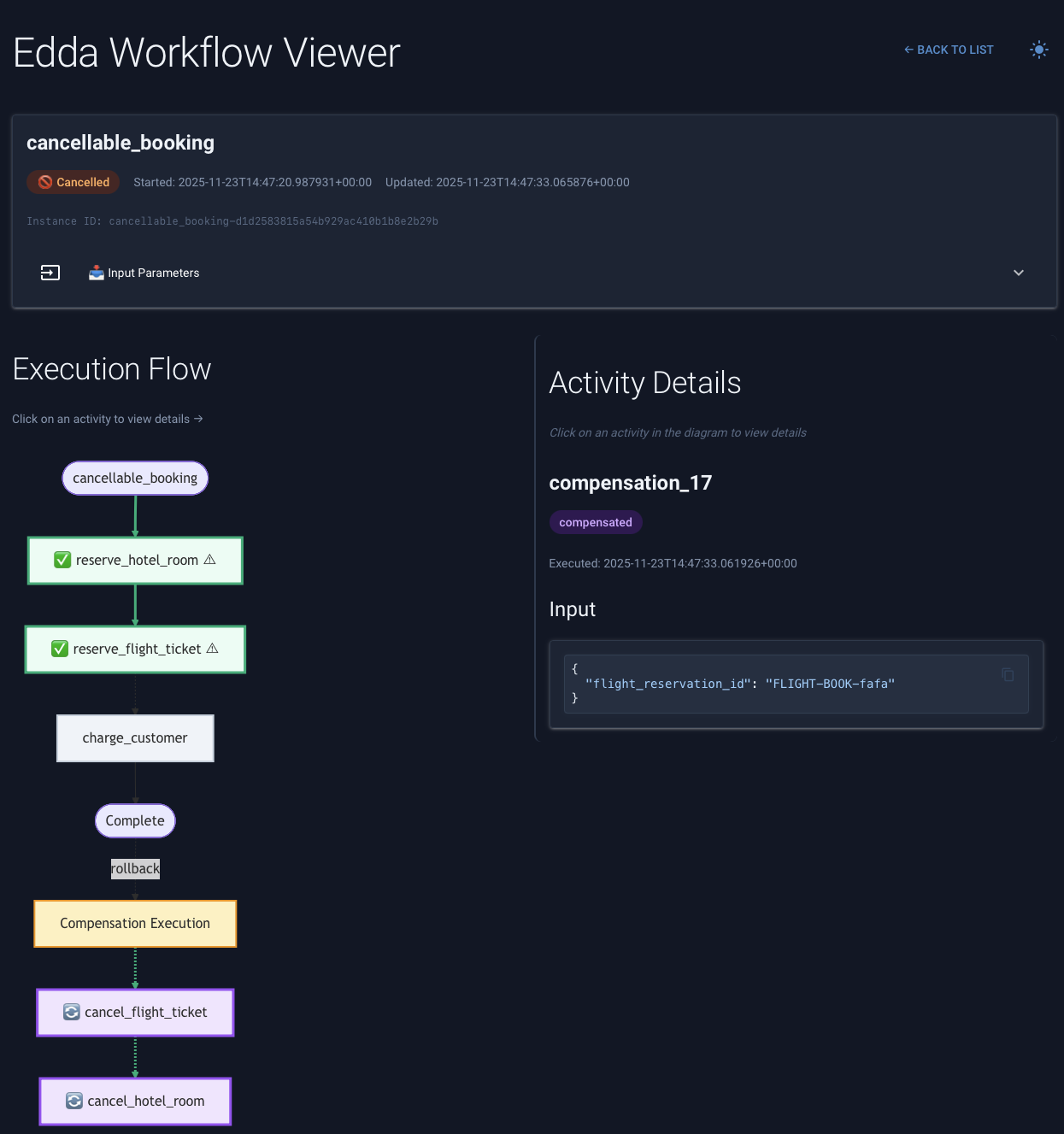This screenshot has width=1064, height=1134.
Task: Click the warning triangle on reserve_hotel_room
Action: (210, 560)
